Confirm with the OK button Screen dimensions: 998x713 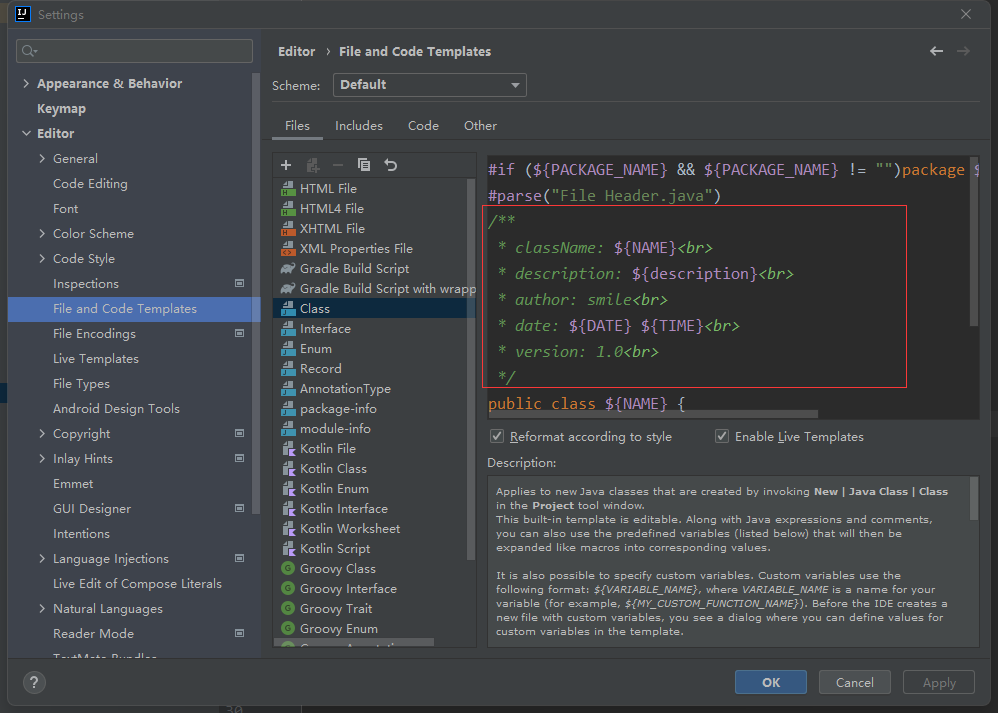click(x=771, y=682)
